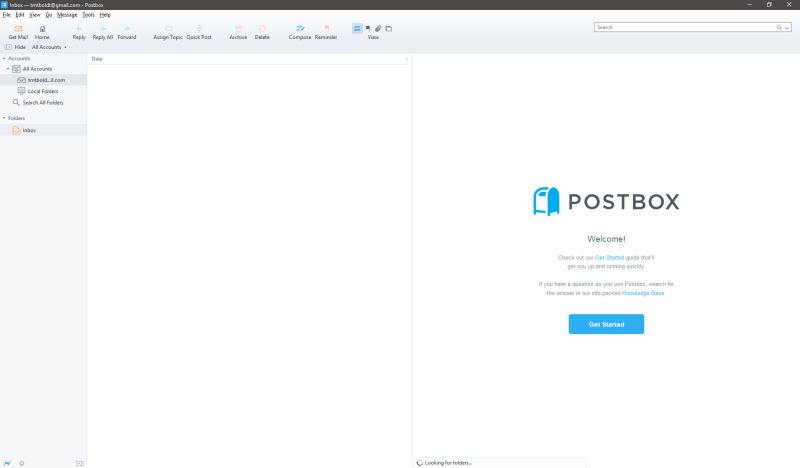Screen dimensions: 800x468
Task: Hide the folder pane with Hide button
Action: click(15, 47)
